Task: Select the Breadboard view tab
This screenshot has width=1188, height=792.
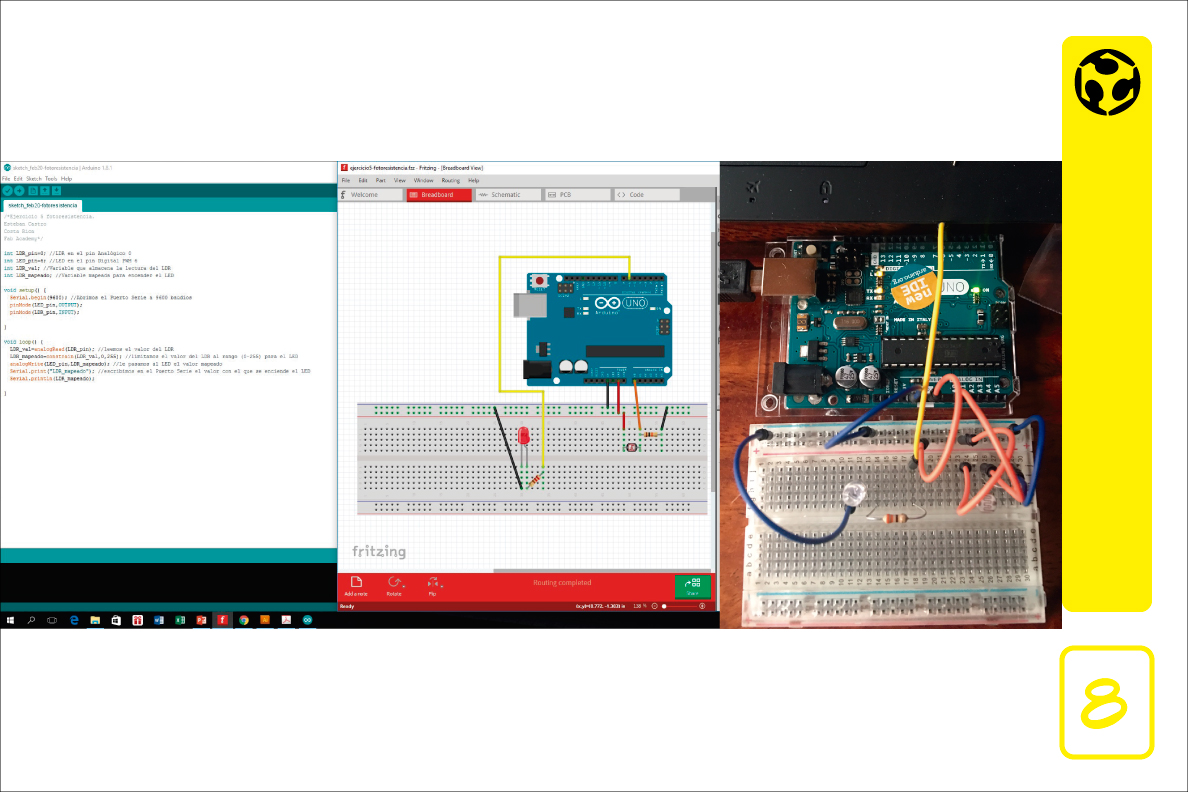Action: pyautogui.click(x=439, y=195)
